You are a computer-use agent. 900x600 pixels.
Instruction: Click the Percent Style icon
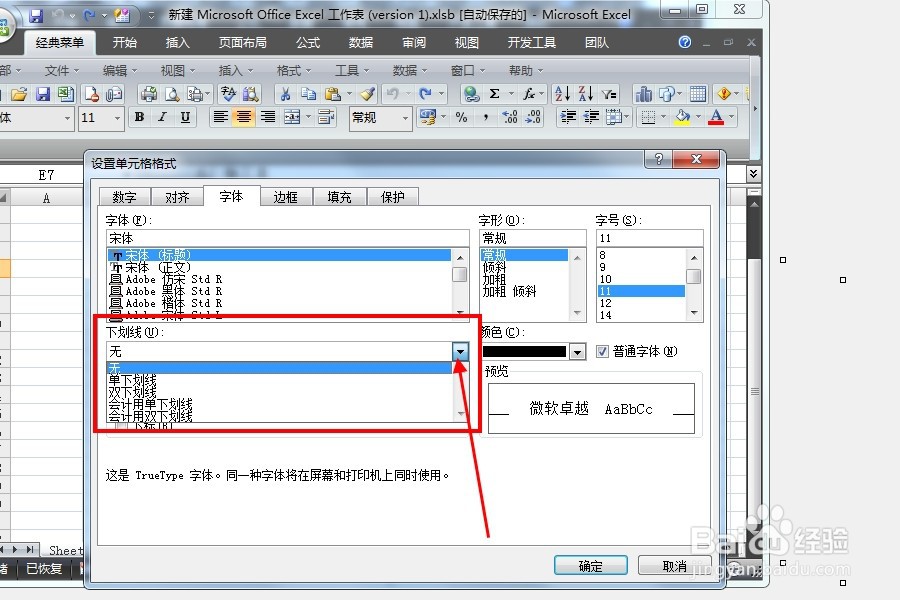click(461, 117)
